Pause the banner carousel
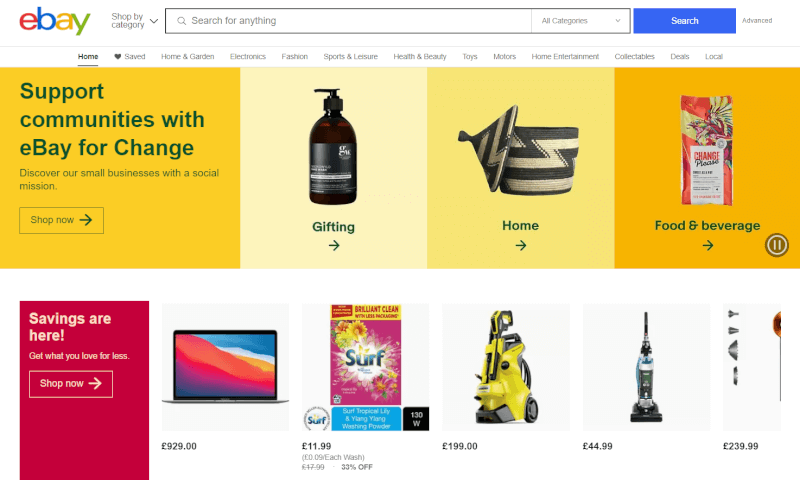Screen dimensions: 800x480 point(777,245)
